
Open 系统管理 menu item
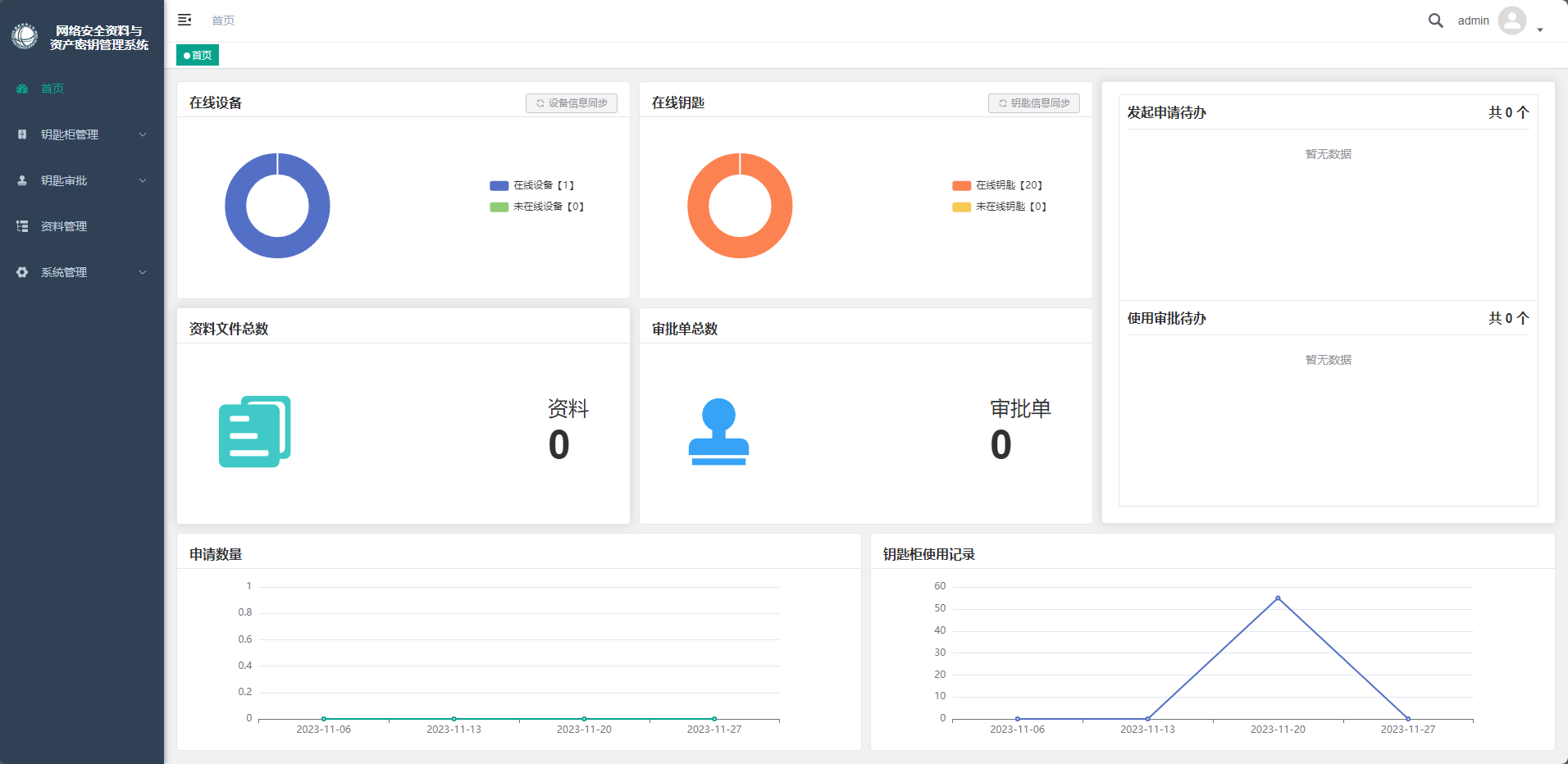[x=82, y=272]
